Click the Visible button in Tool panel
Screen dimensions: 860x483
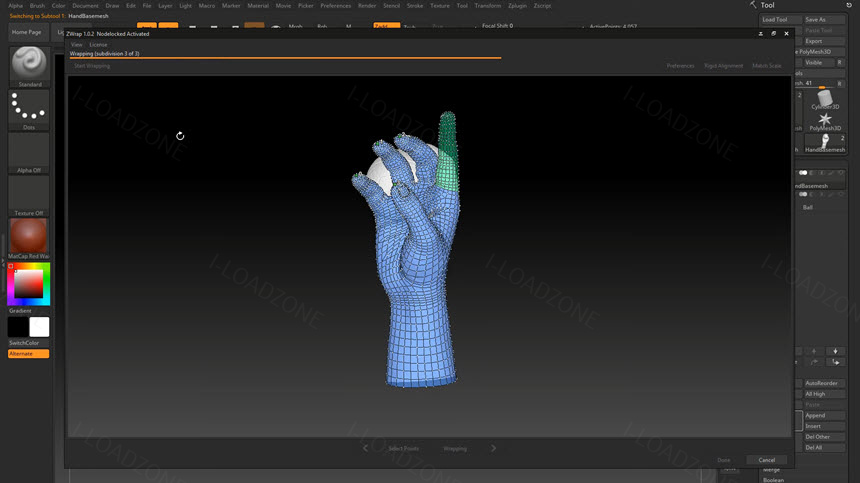pyautogui.click(x=818, y=62)
